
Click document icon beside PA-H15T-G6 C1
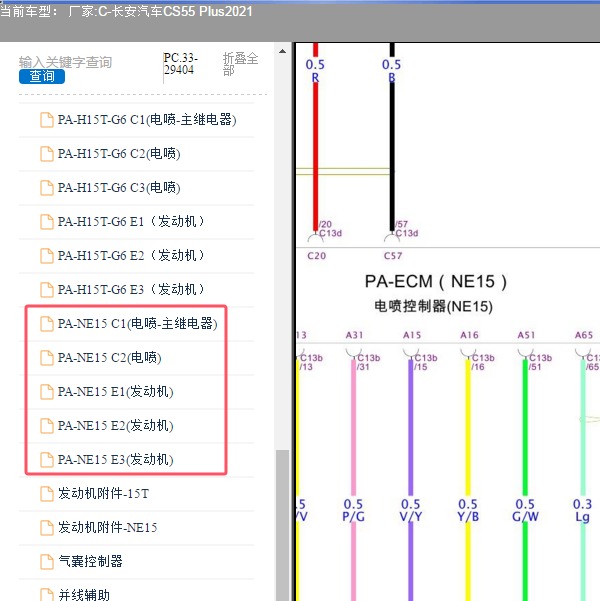pos(47,120)
